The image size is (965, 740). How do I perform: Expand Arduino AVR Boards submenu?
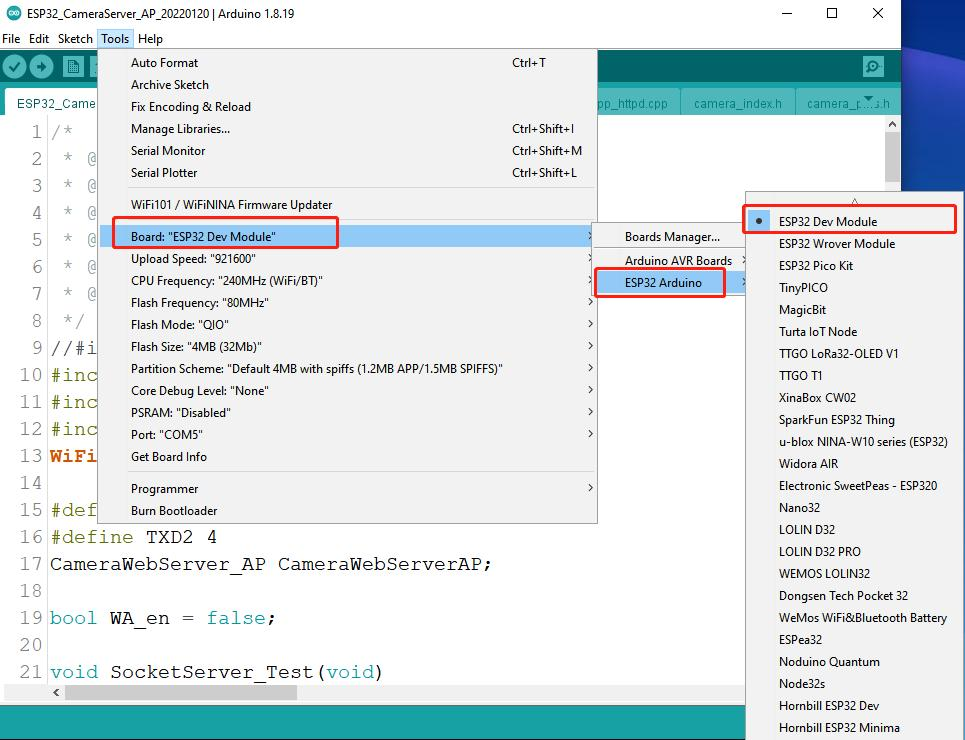(x=670, y=260)
